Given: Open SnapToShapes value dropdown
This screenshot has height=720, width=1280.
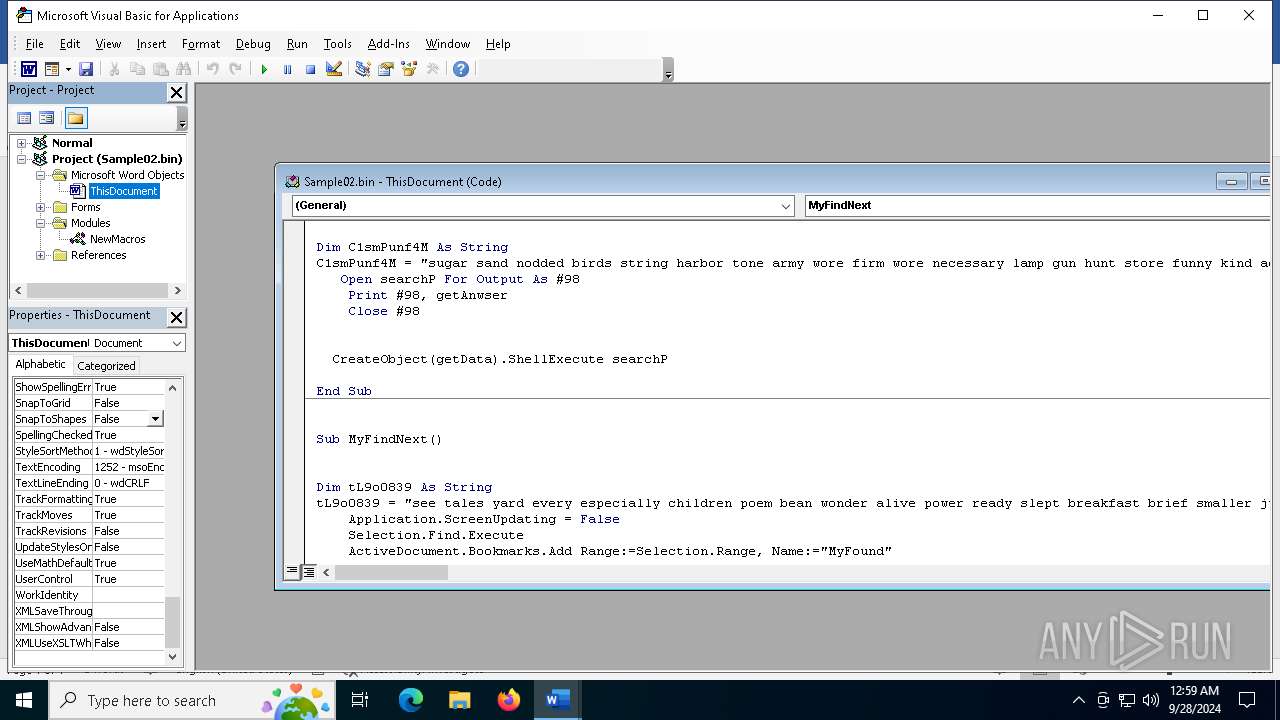Looking at the screenshot, I should point(155,419).
